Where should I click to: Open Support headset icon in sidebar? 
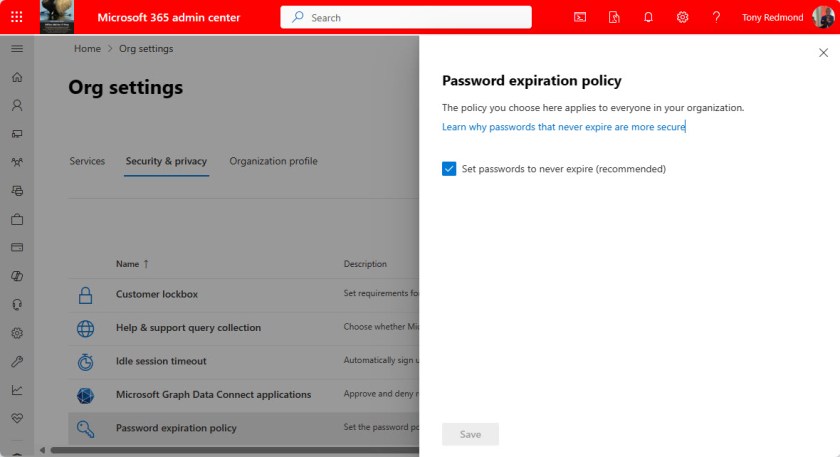[x=17, y=304]
